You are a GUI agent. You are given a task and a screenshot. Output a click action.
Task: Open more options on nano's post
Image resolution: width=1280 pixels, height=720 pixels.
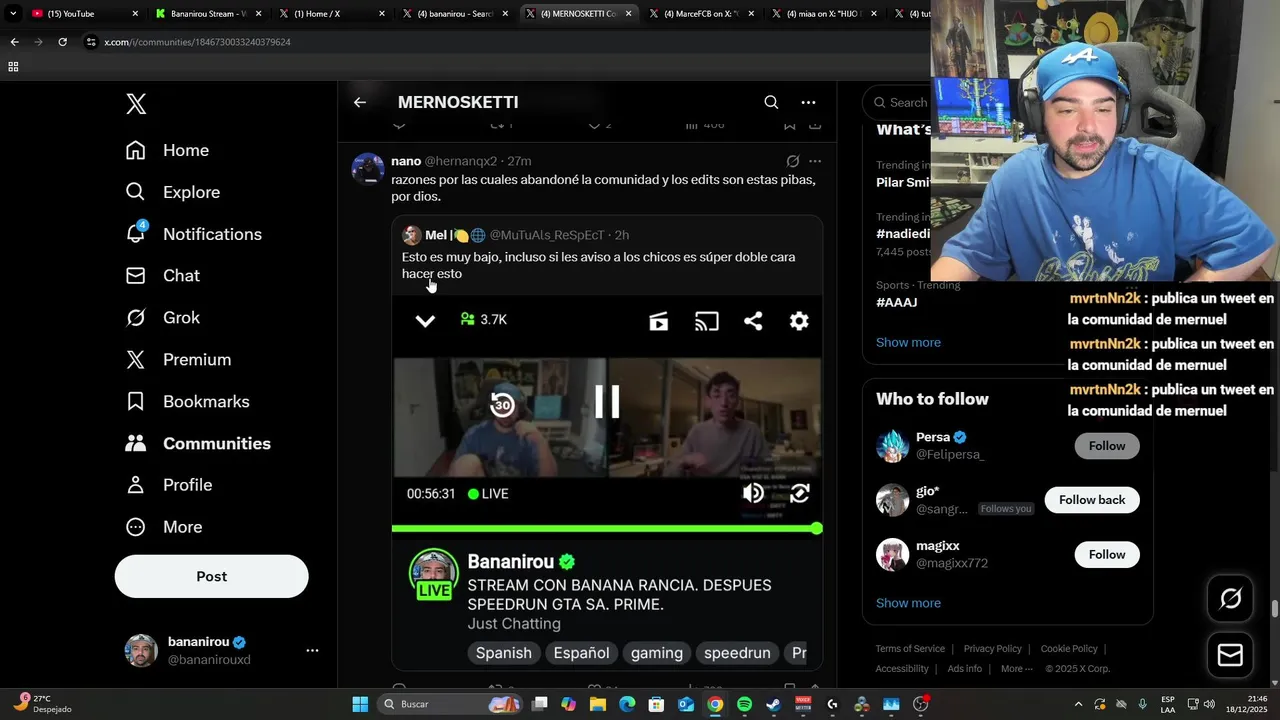[x=815, y=161]
